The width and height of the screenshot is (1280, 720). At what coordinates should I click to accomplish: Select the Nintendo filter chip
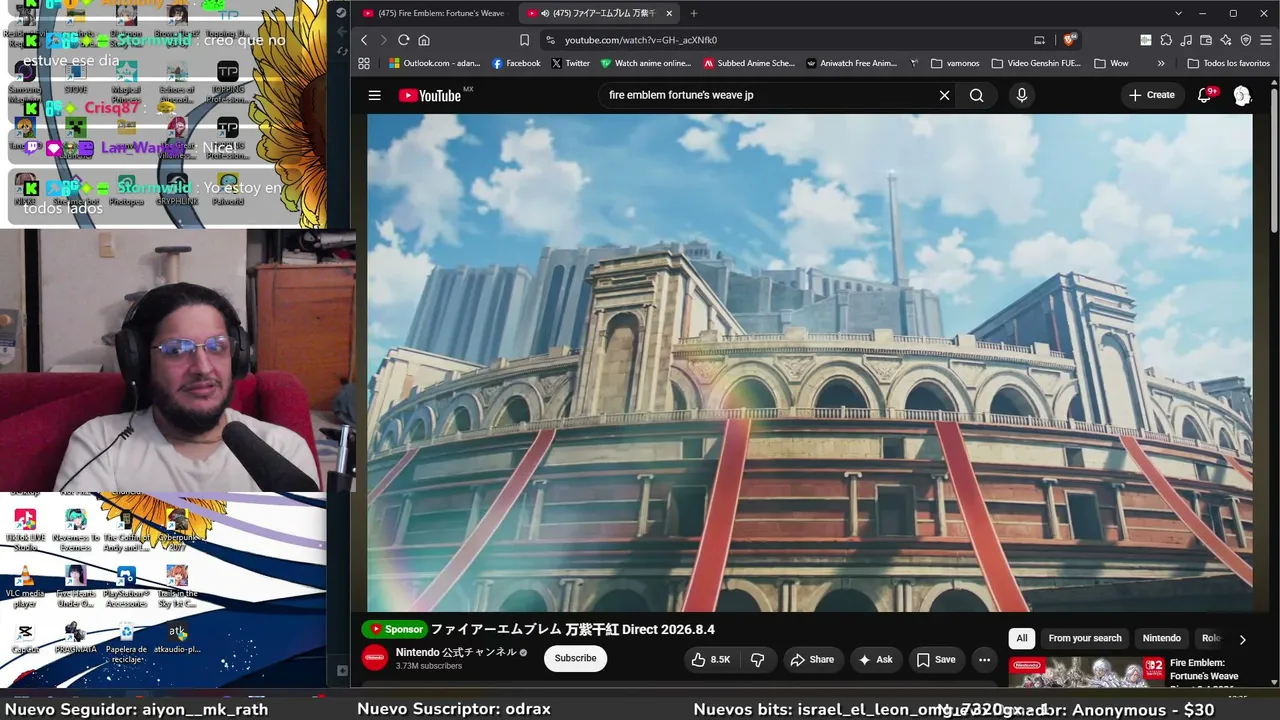coord(1162,638)
